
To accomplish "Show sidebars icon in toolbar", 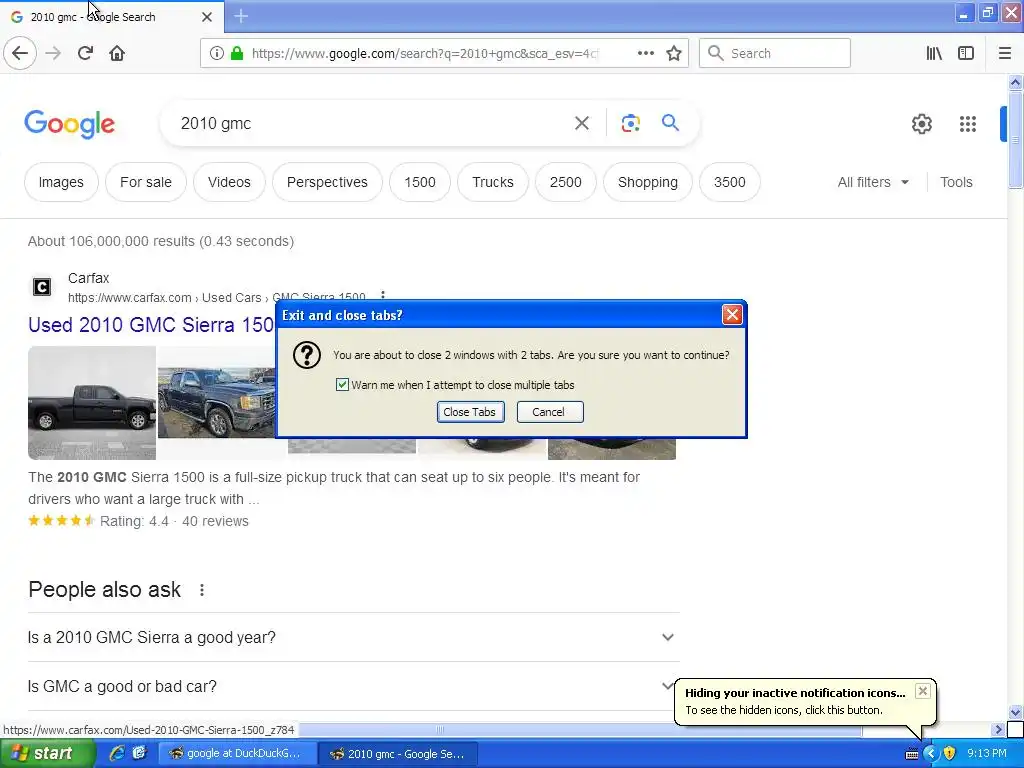I will click(966, 53).
